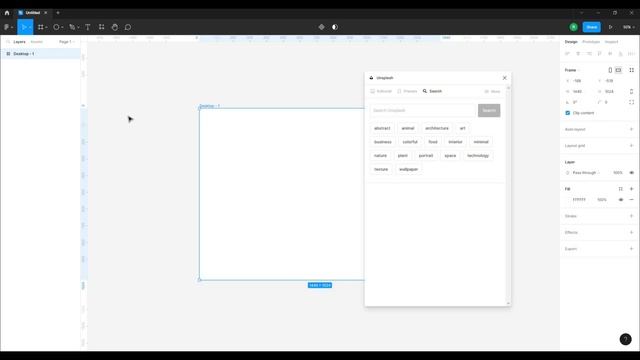Select the Move tool
This screenshot has width=640, height=360.
[x=24, y=27]
